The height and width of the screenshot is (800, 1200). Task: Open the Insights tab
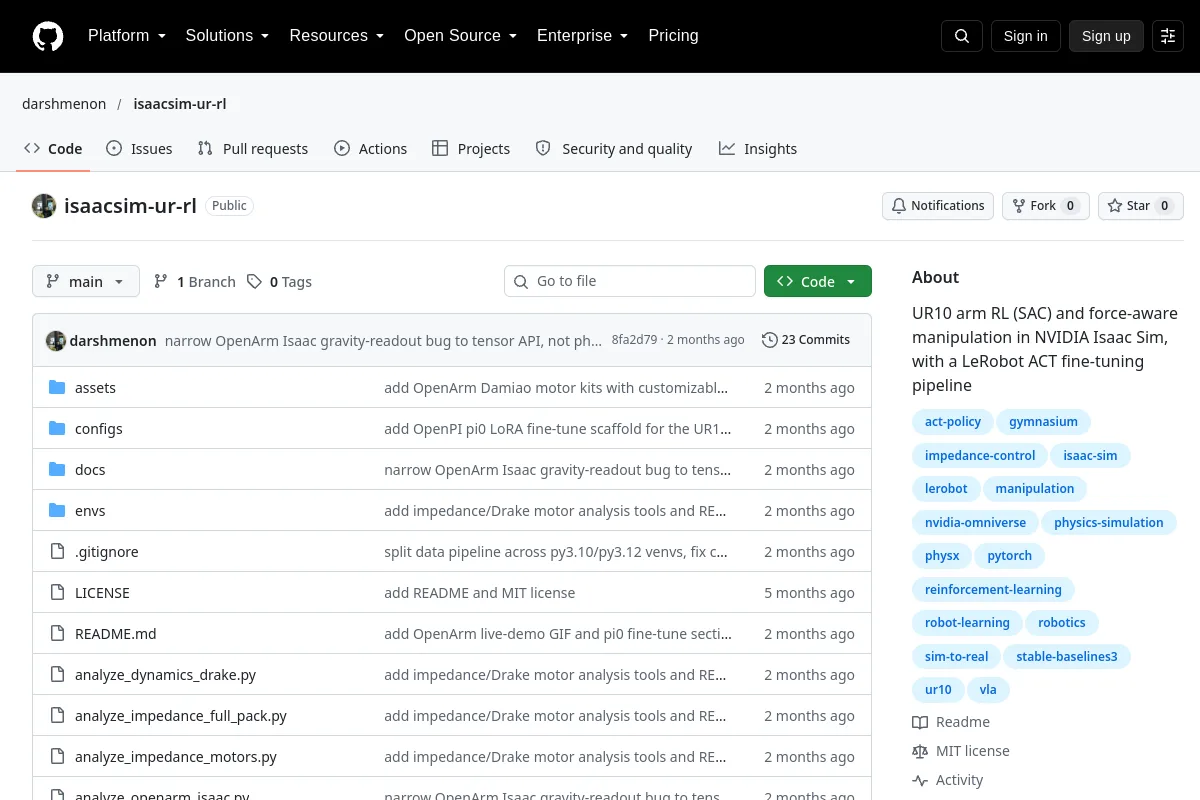758,149
